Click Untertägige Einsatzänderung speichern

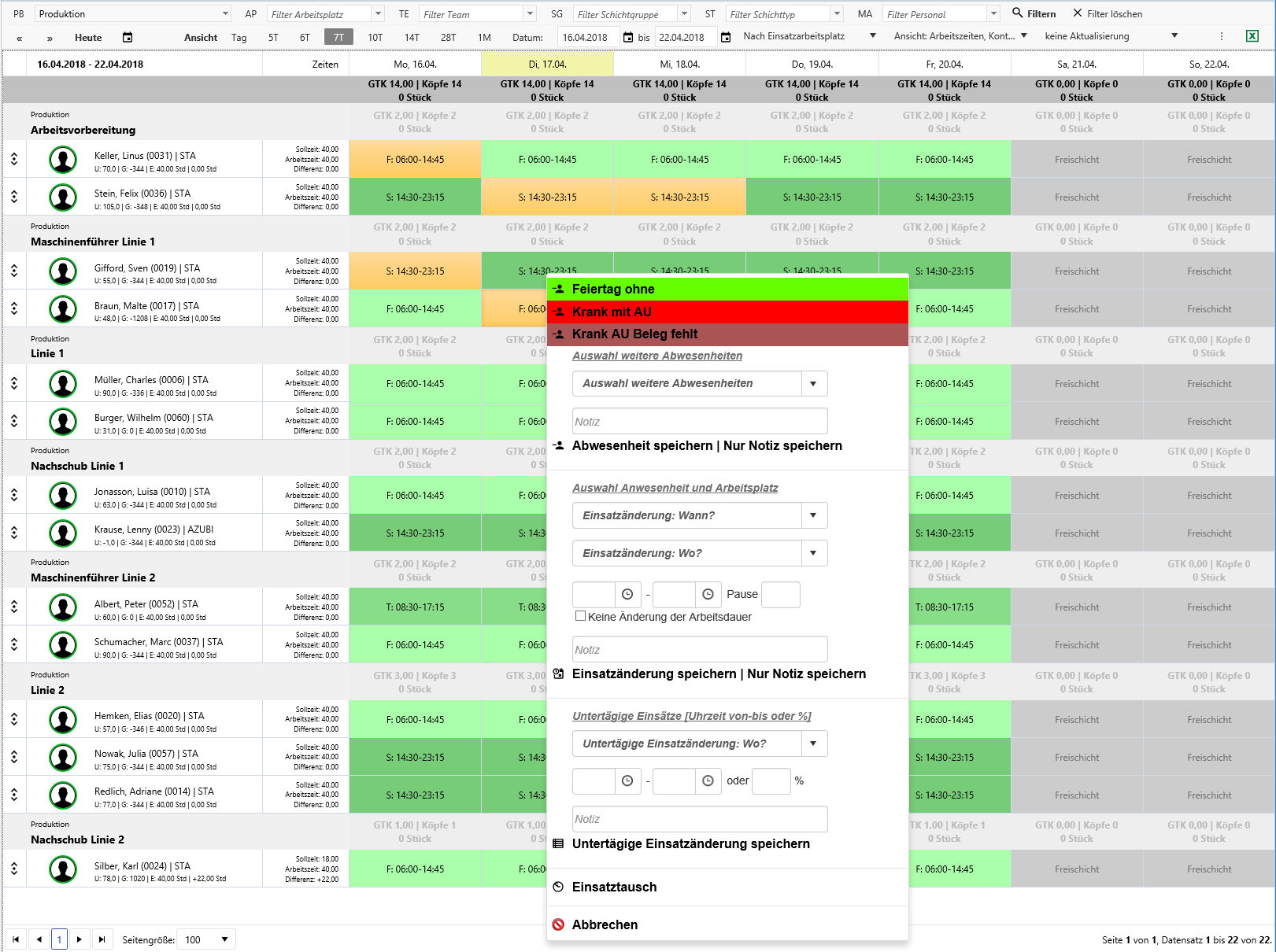pyautogui.click(x=690, y=843)
